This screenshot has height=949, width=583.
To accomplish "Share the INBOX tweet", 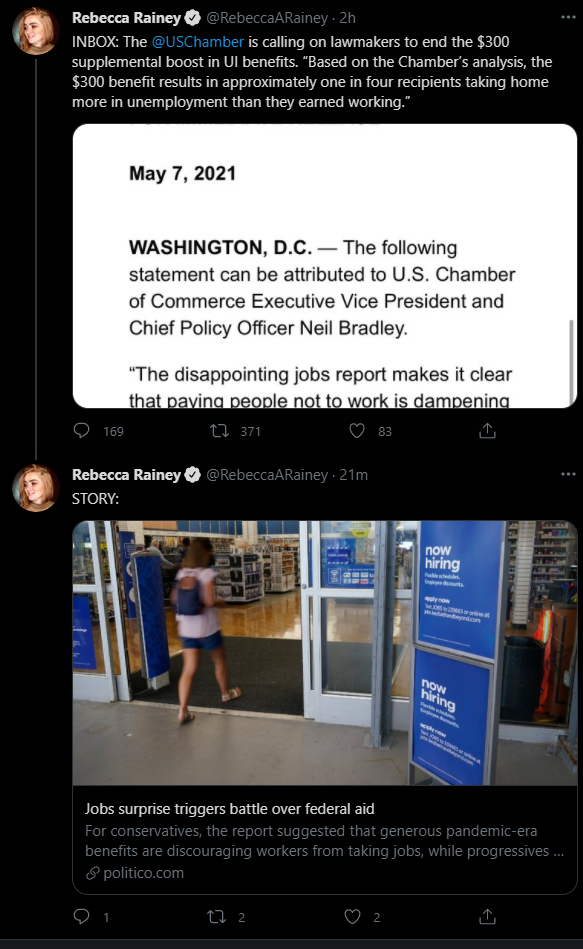I will pyautogui.click(x=488, y=431).
